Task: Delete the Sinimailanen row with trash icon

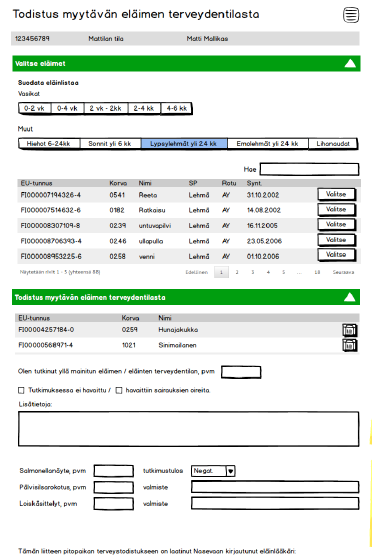Action: click(x=349, y=345)
